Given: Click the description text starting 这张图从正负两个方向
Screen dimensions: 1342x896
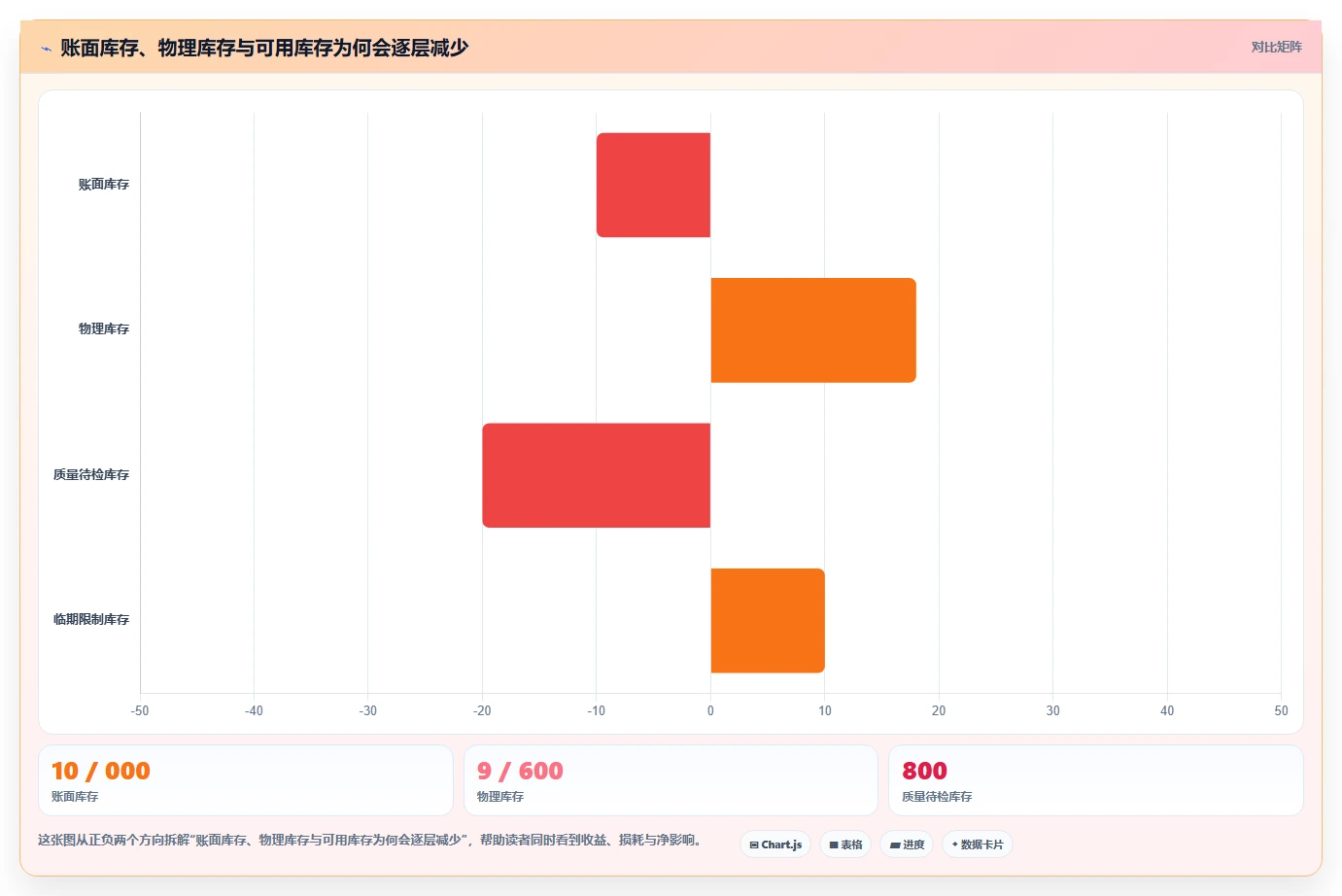Looking at the screenshot, I should tap(369, 841).
